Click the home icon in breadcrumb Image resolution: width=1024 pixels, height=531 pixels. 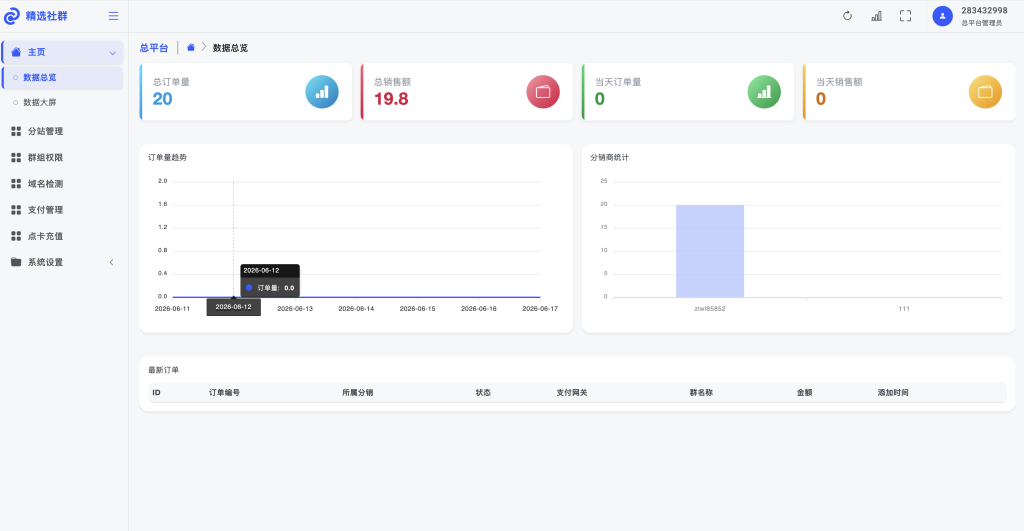pyautogui.click(x=191, y=48)
